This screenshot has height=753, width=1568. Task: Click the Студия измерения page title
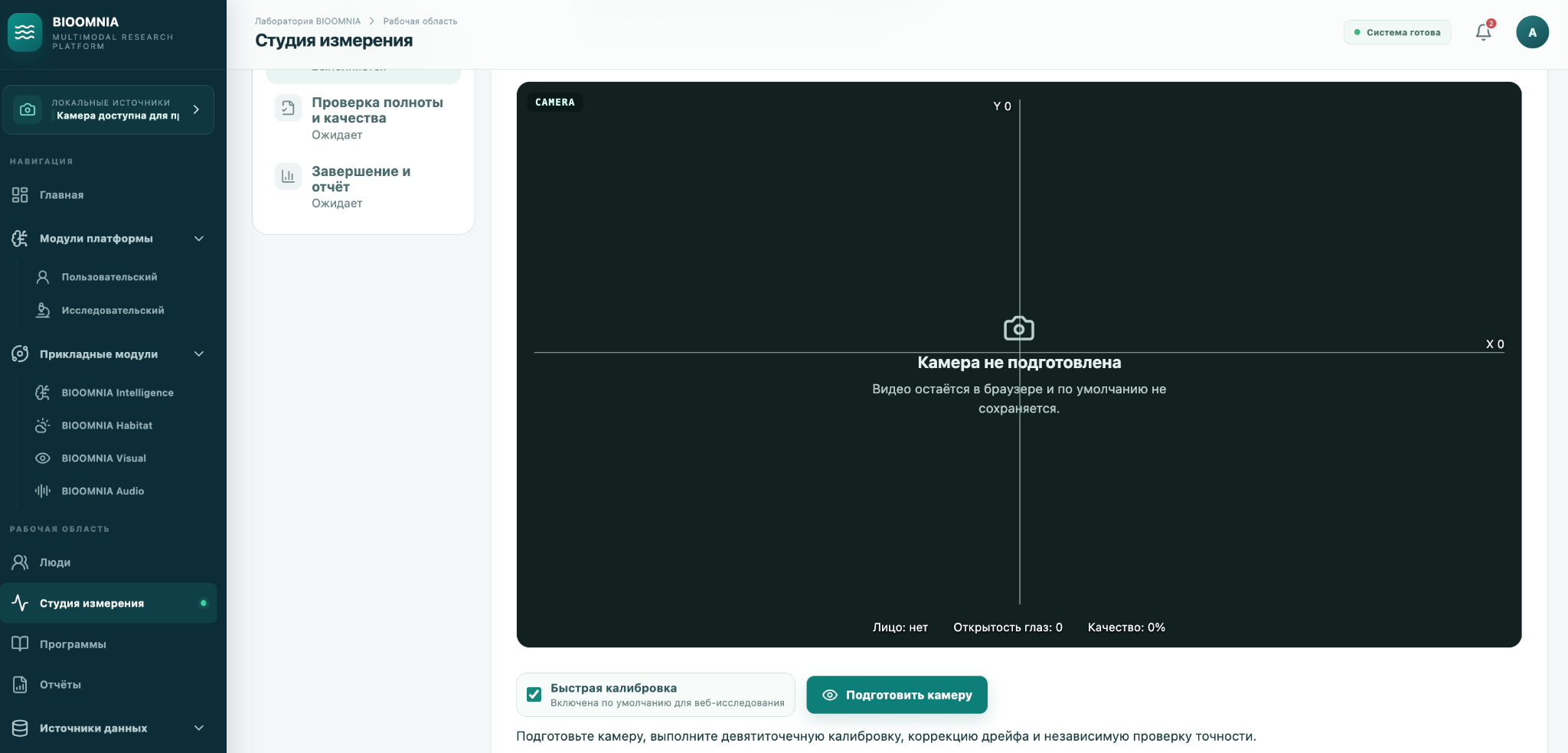coord(334,41)
